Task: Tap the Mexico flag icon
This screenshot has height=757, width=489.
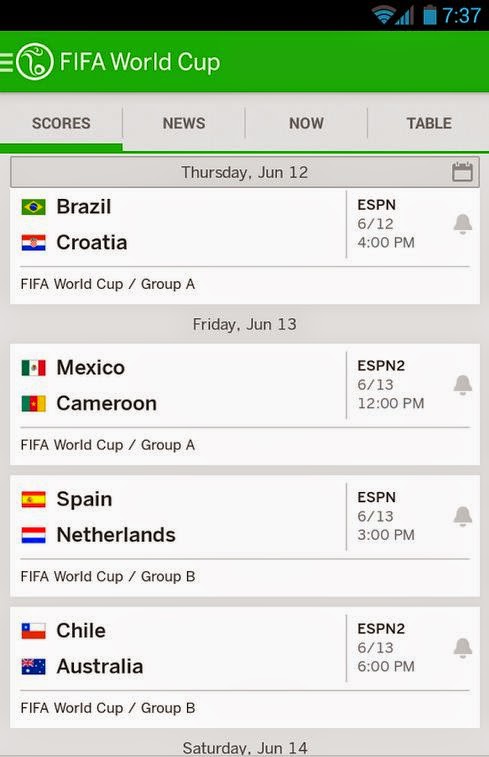Action: coord(33,368)
